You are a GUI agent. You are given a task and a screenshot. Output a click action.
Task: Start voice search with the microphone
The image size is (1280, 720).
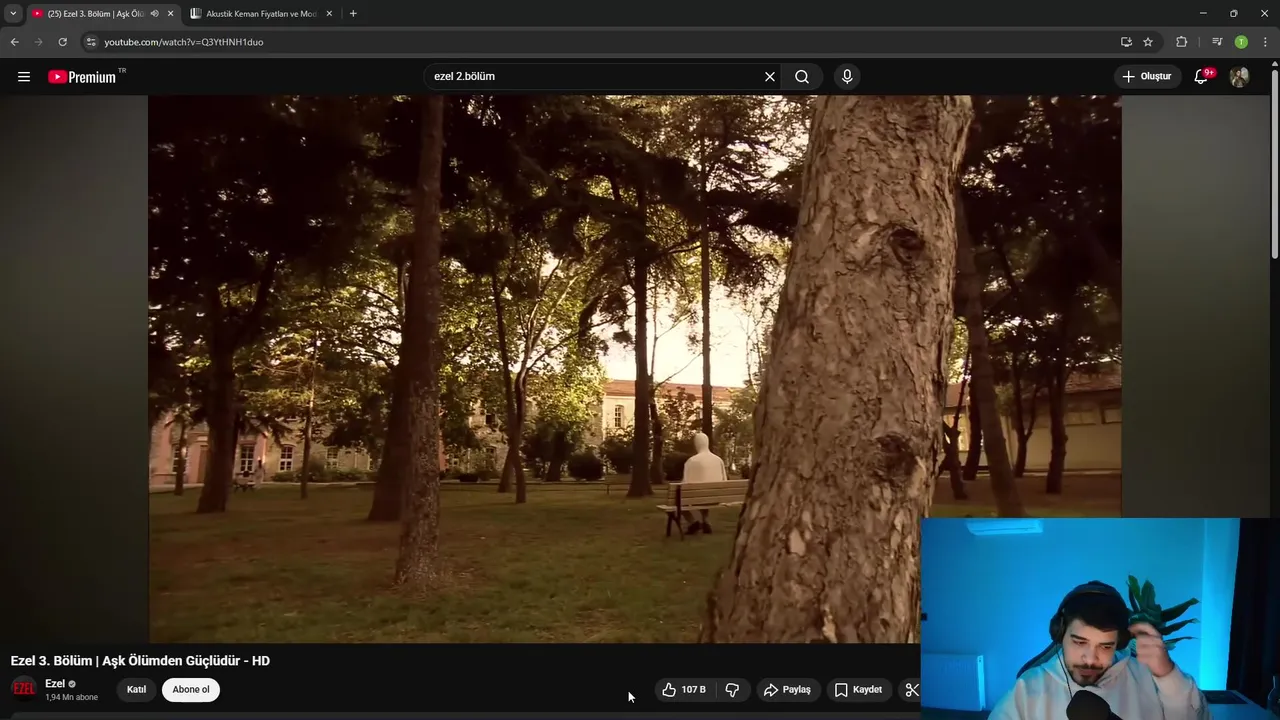pos(847,77)
